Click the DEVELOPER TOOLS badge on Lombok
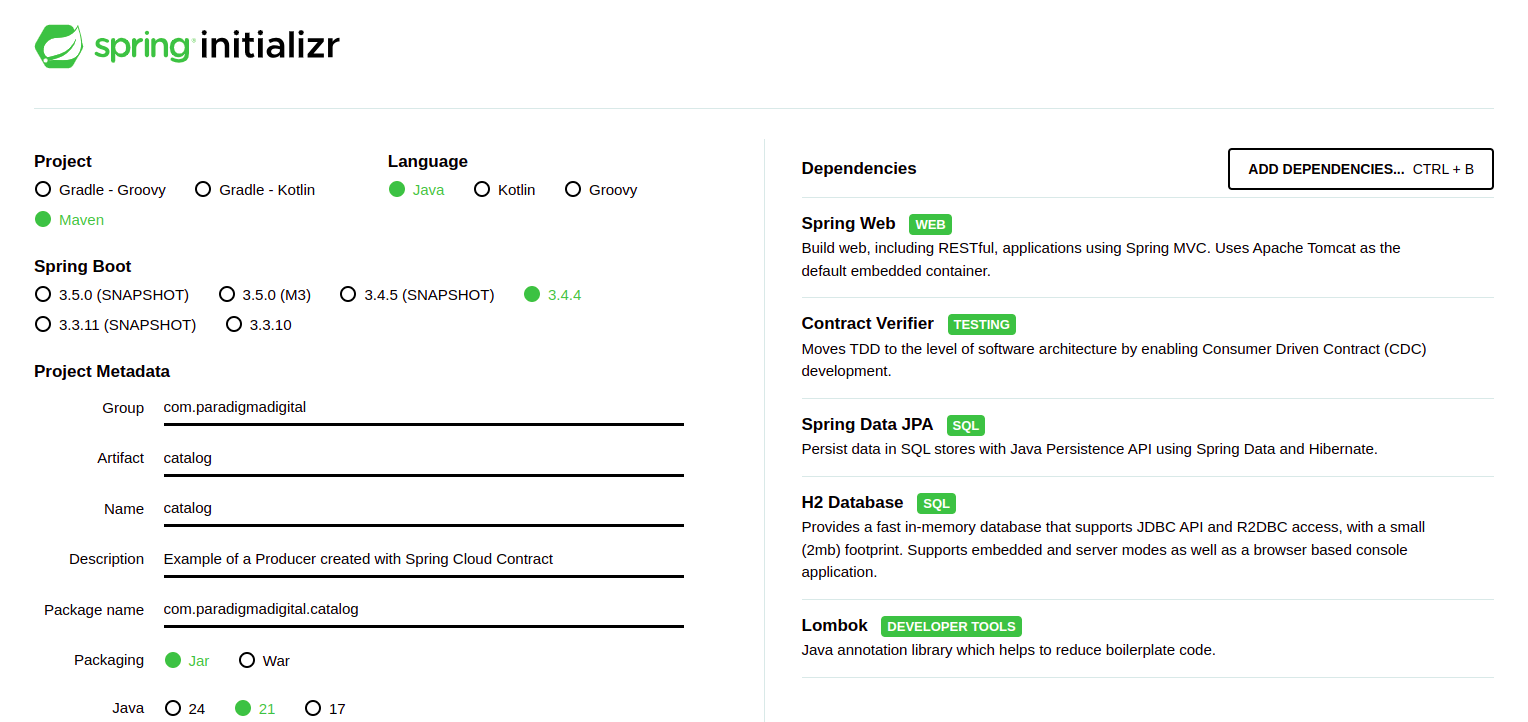This screenshot has height=722, width=1528. coord(950,626)
